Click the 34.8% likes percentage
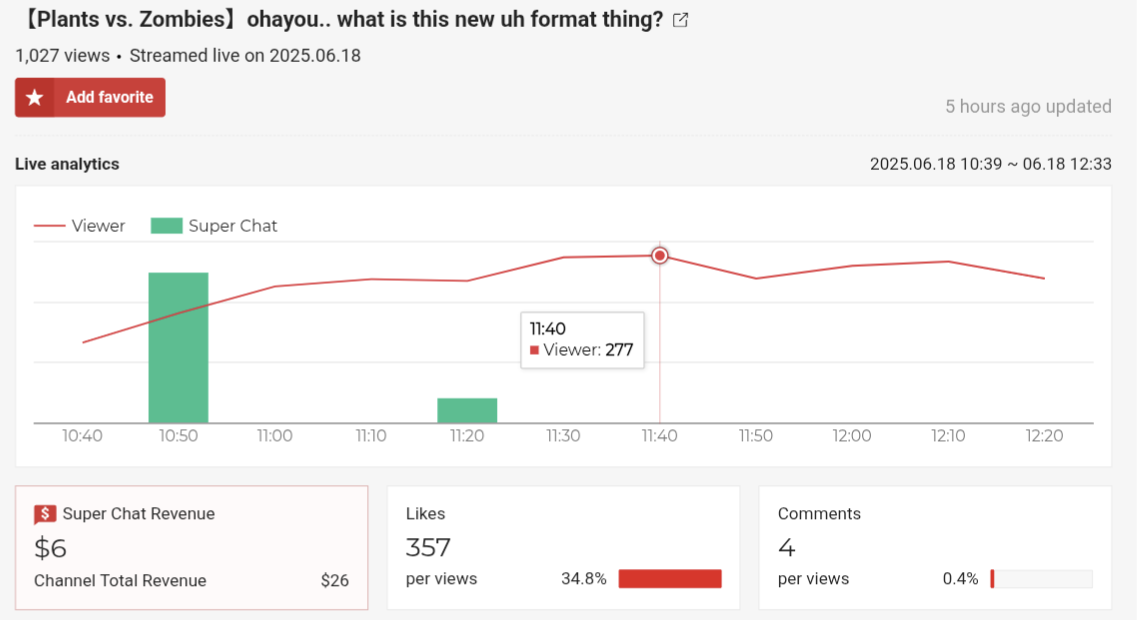Screen dimensions: 1137x620 pos(584,579)
